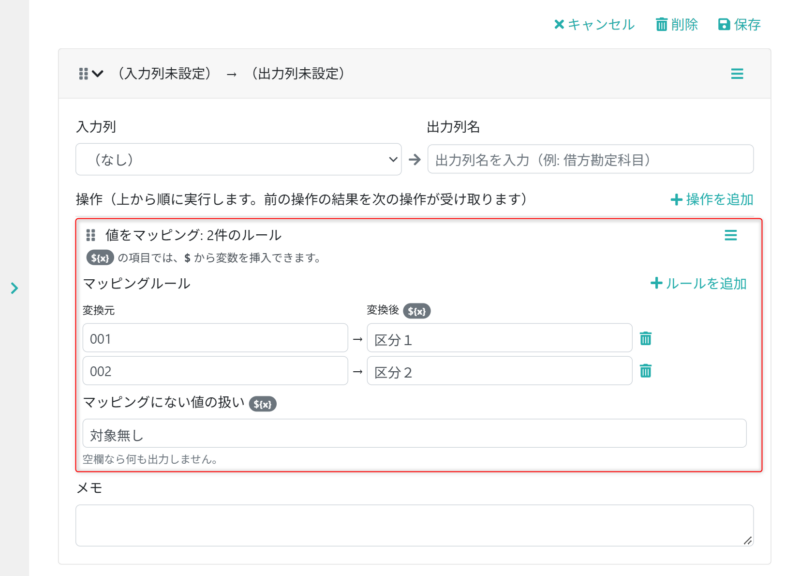Click the マッピングルール section heading

click(136, 284)
